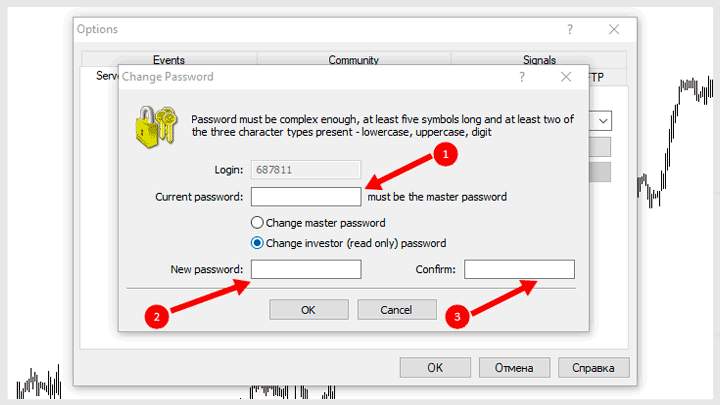This screenshot has height=405, width=720.
Task: Click the red circle marked 2
Action: (157, 317)
